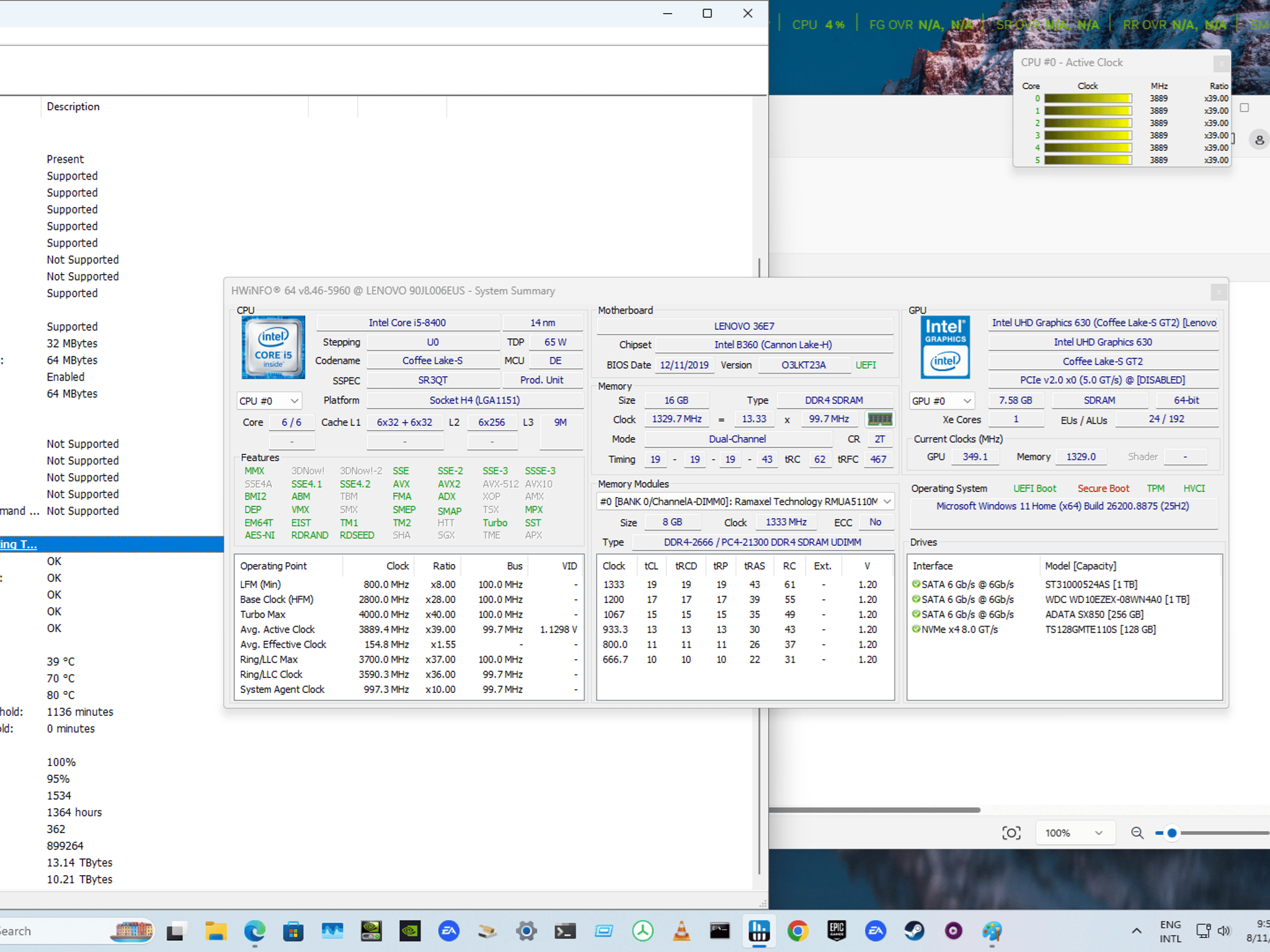Close the HWiNFO System Summary window

pyautogui.click(x=1219, y=291)
